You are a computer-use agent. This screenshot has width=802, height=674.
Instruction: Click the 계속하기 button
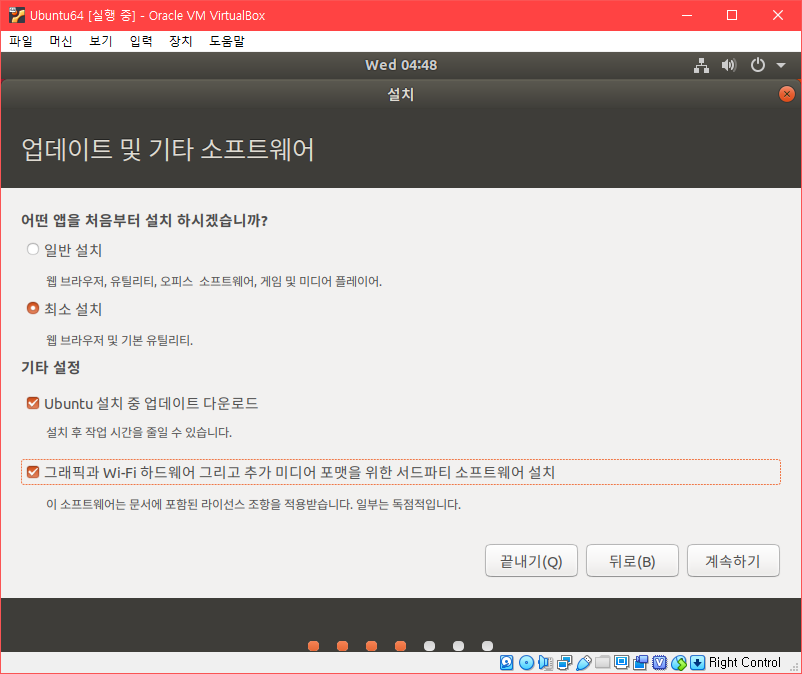(733, 561)
